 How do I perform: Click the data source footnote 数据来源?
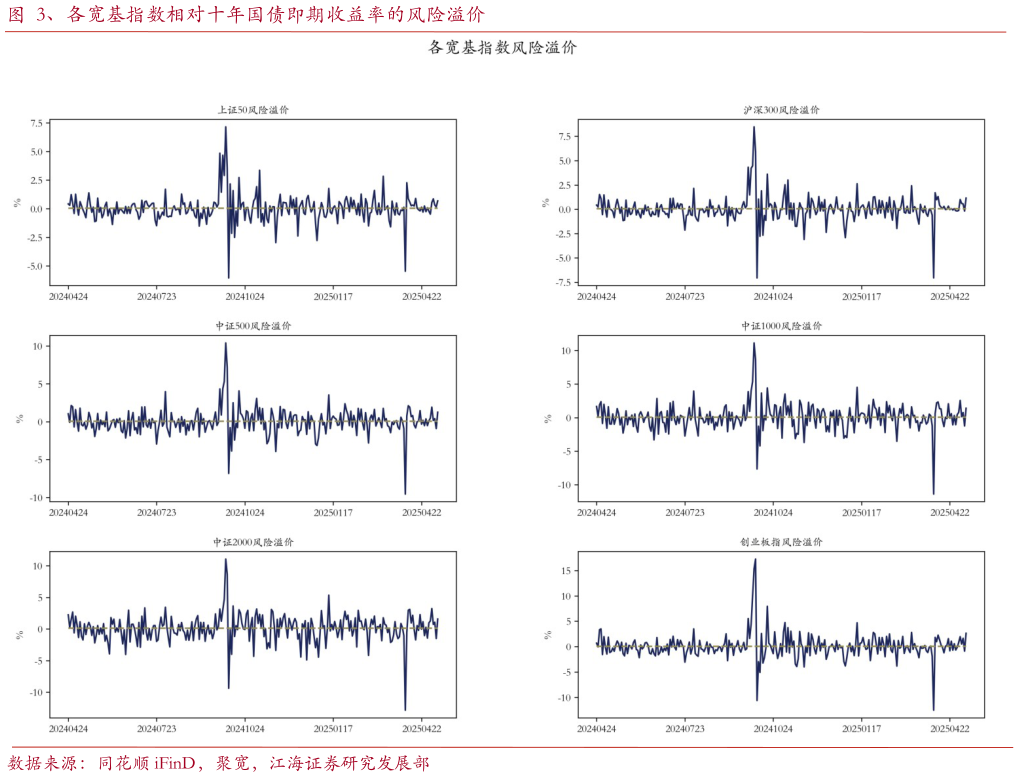click(219, 763)
